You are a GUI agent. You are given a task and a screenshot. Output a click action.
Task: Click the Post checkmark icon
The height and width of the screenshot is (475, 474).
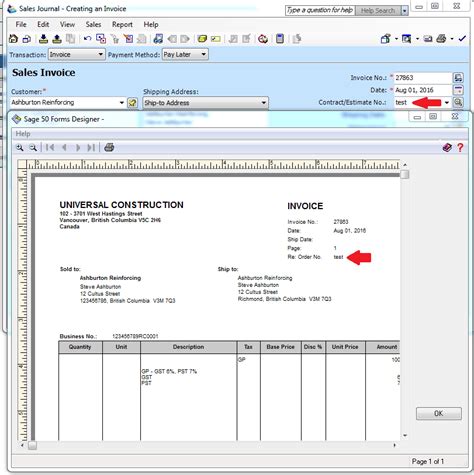click(462, 39)
